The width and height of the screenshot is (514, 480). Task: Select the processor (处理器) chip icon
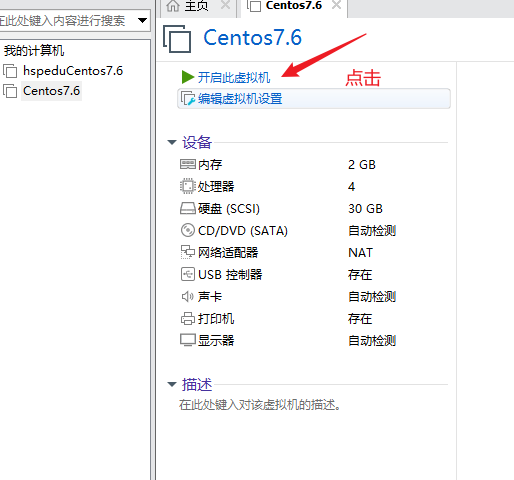(x=188, y=186)
